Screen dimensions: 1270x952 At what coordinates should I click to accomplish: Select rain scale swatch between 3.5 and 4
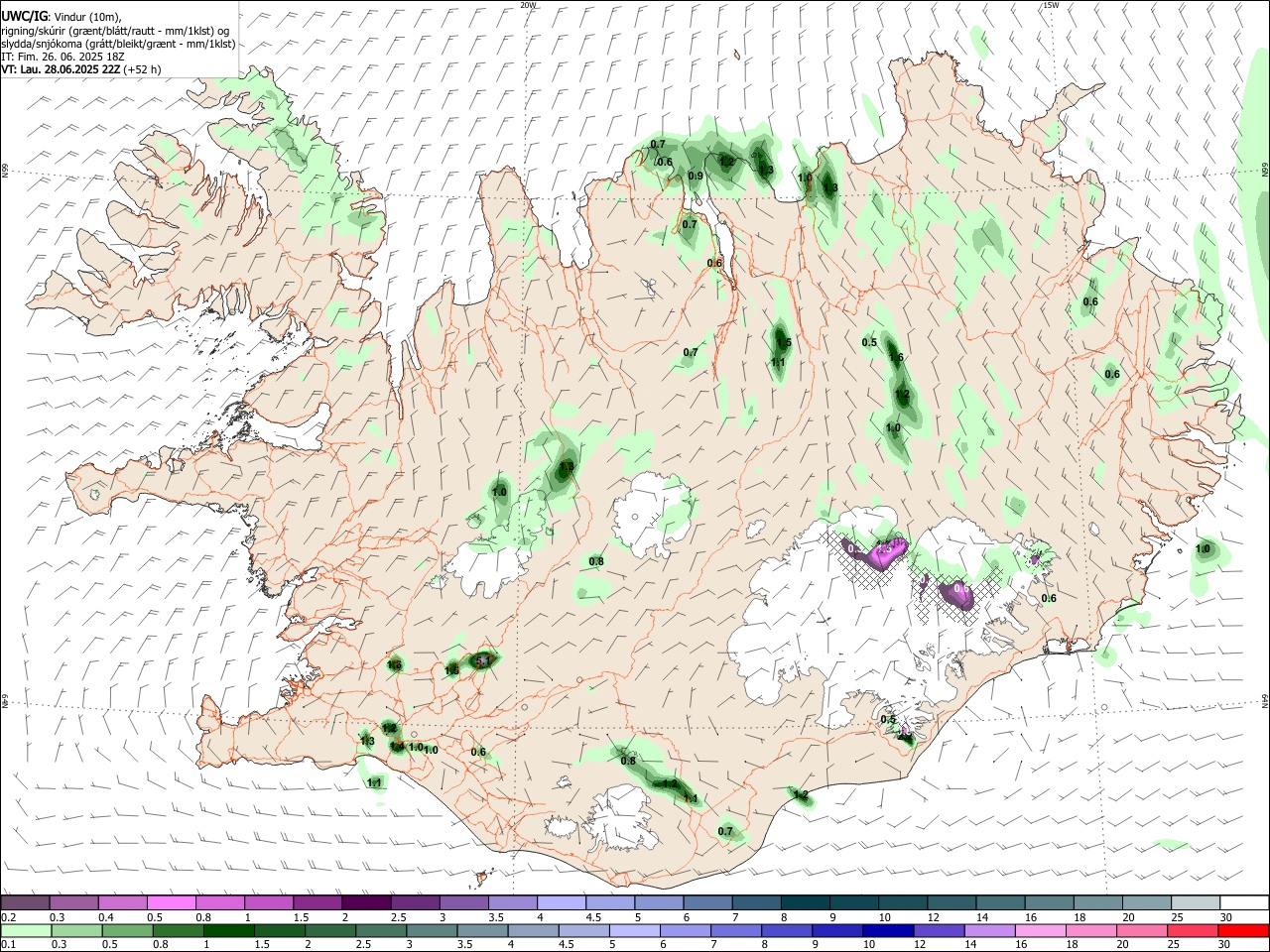tap(483, 931)
